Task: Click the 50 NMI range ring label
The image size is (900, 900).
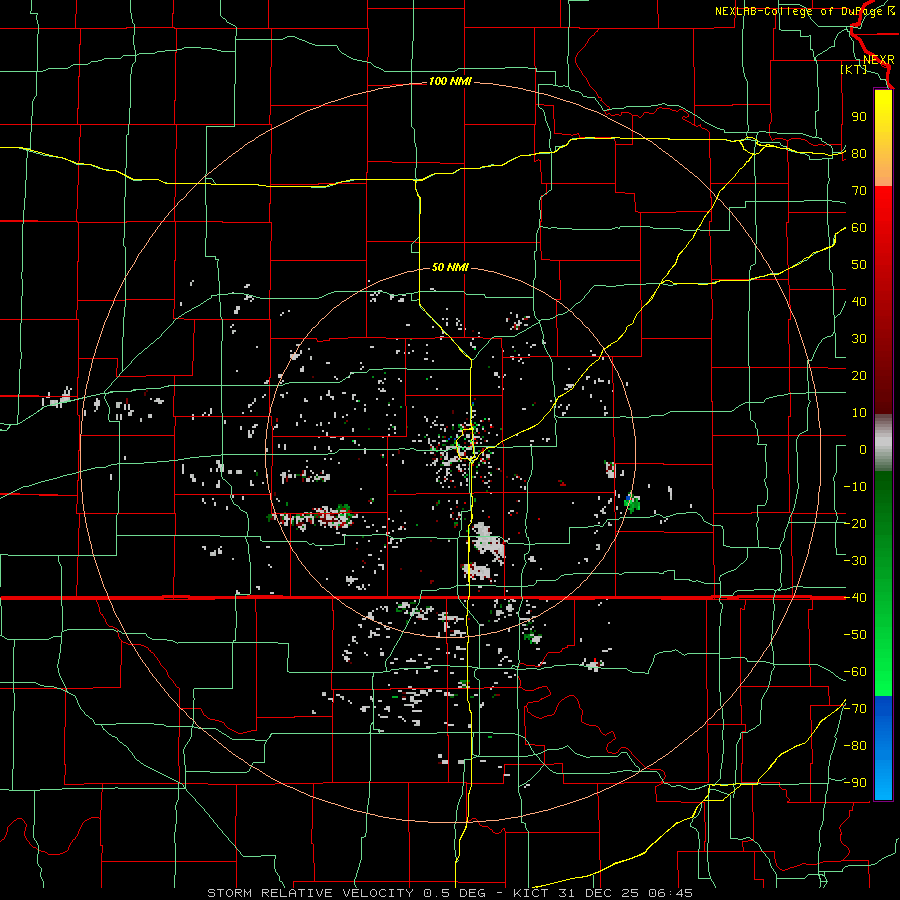Action: pos(450,267)
